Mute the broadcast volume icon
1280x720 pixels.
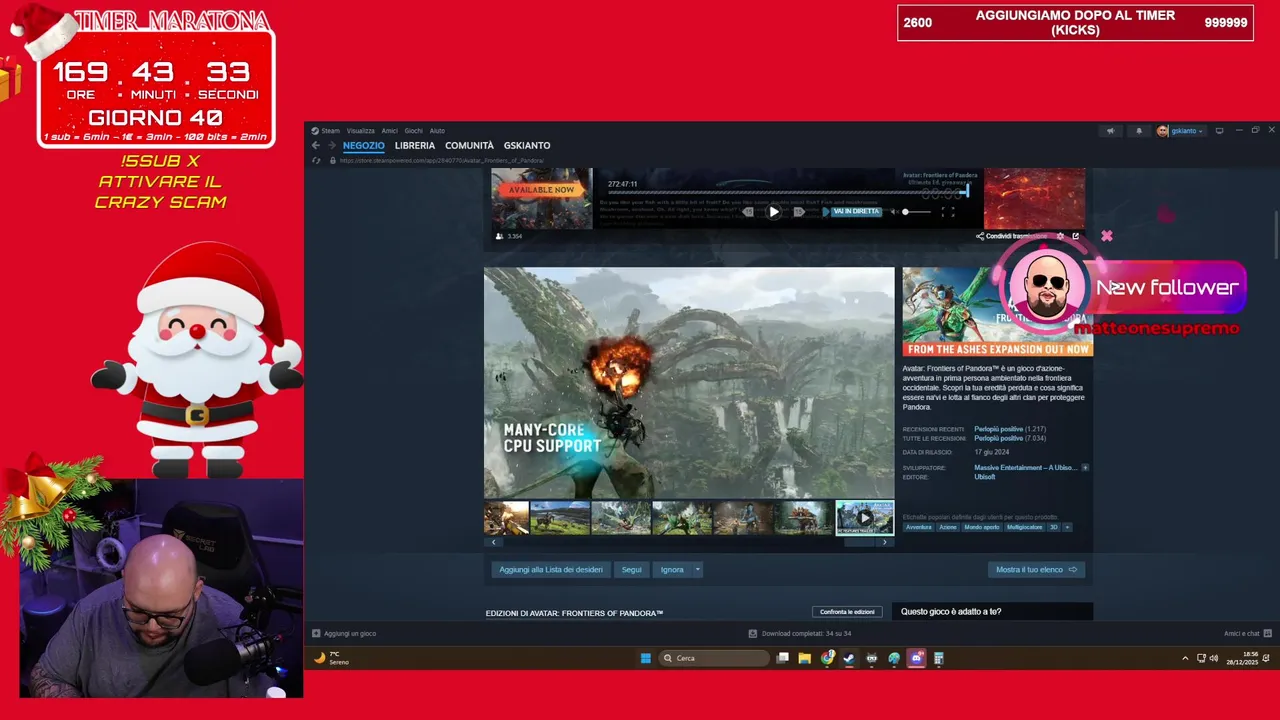point(894,212)
